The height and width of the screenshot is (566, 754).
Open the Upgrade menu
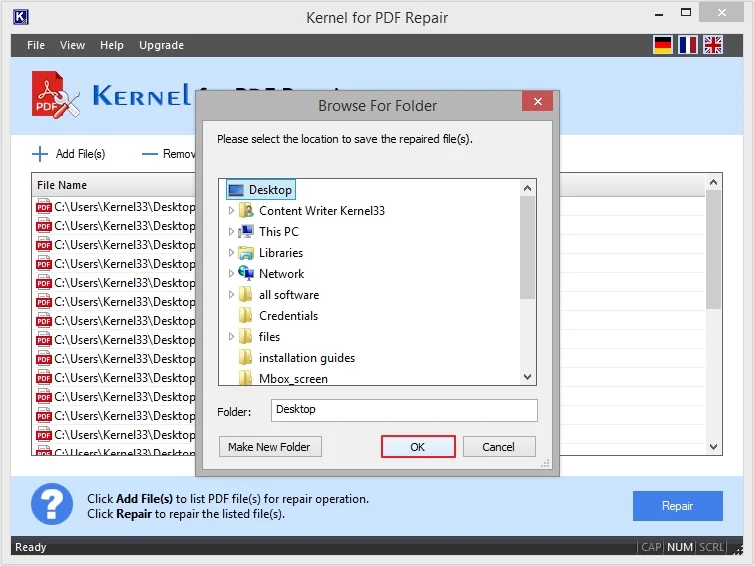tap(162, 45)
